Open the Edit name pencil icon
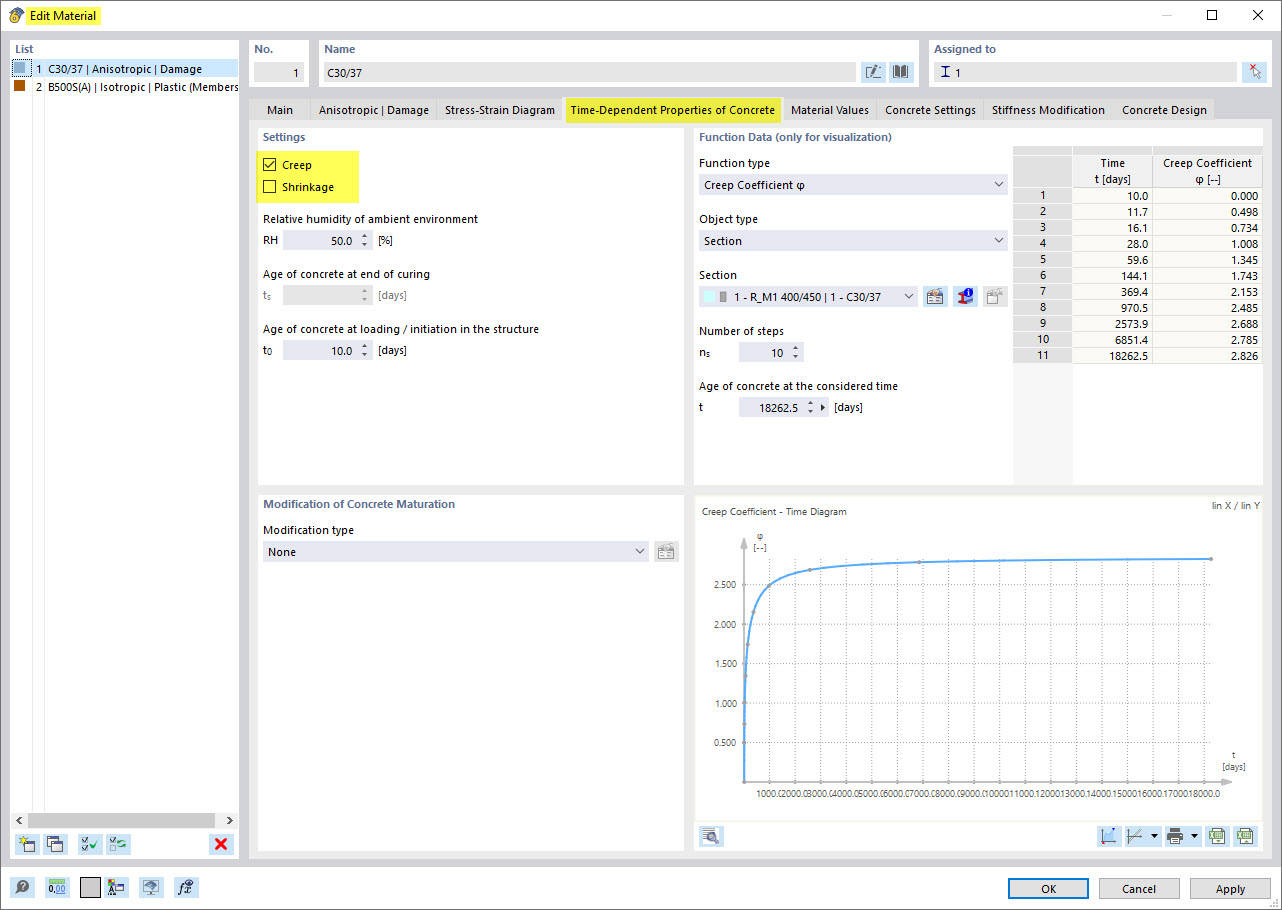The height and width of the screenshot is (910, 1282). (873, 71)
